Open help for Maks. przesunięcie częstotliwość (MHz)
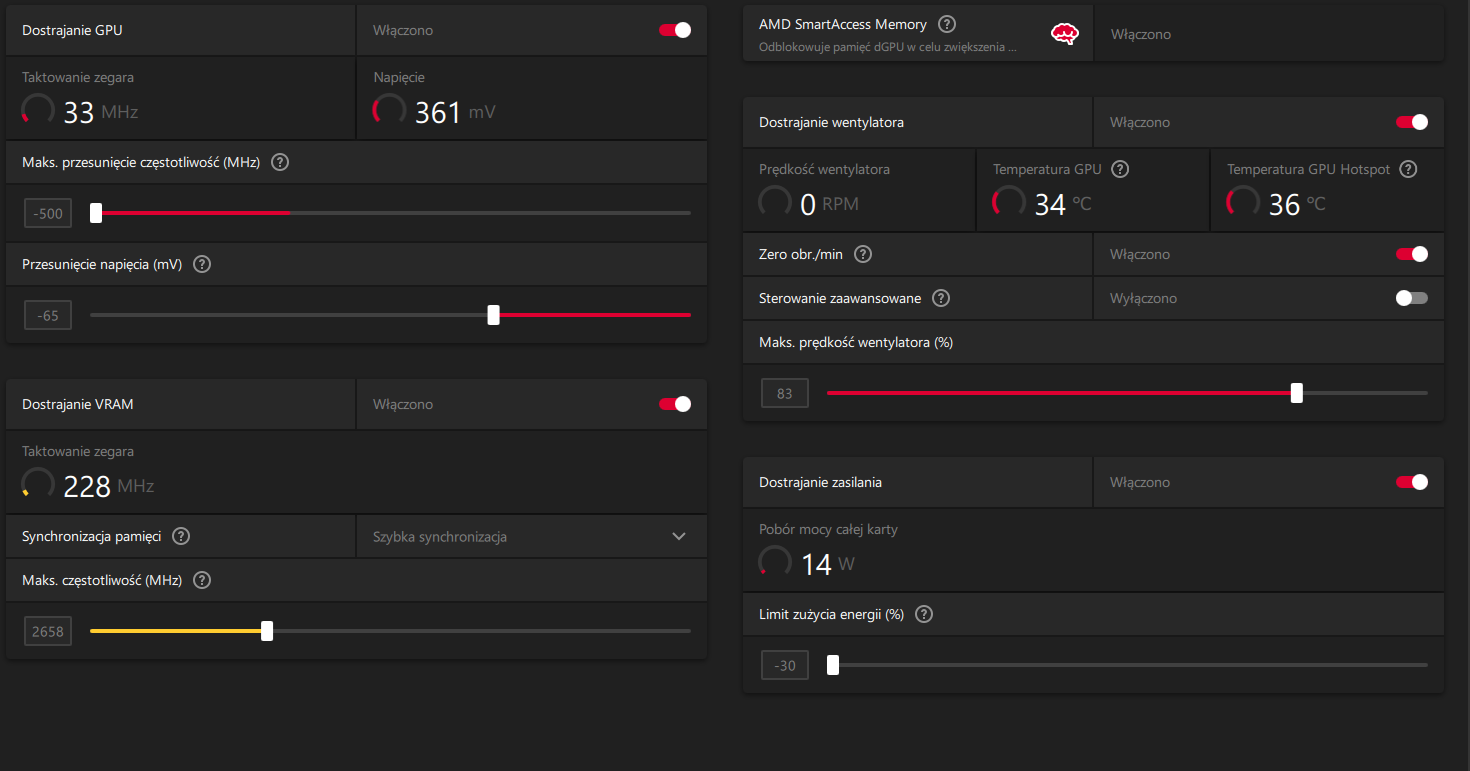This screenshot has width=1470, height=771. (x=280, y=162)
